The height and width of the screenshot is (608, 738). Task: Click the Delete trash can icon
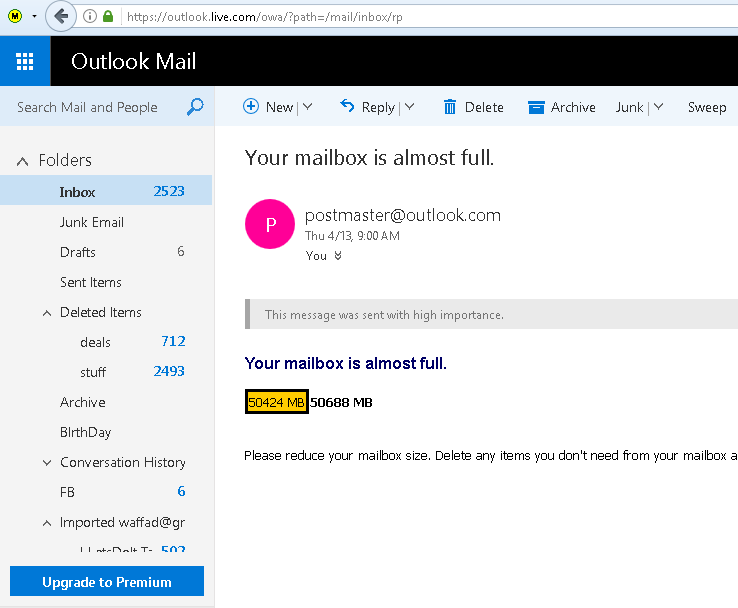(x=450, y=107)
